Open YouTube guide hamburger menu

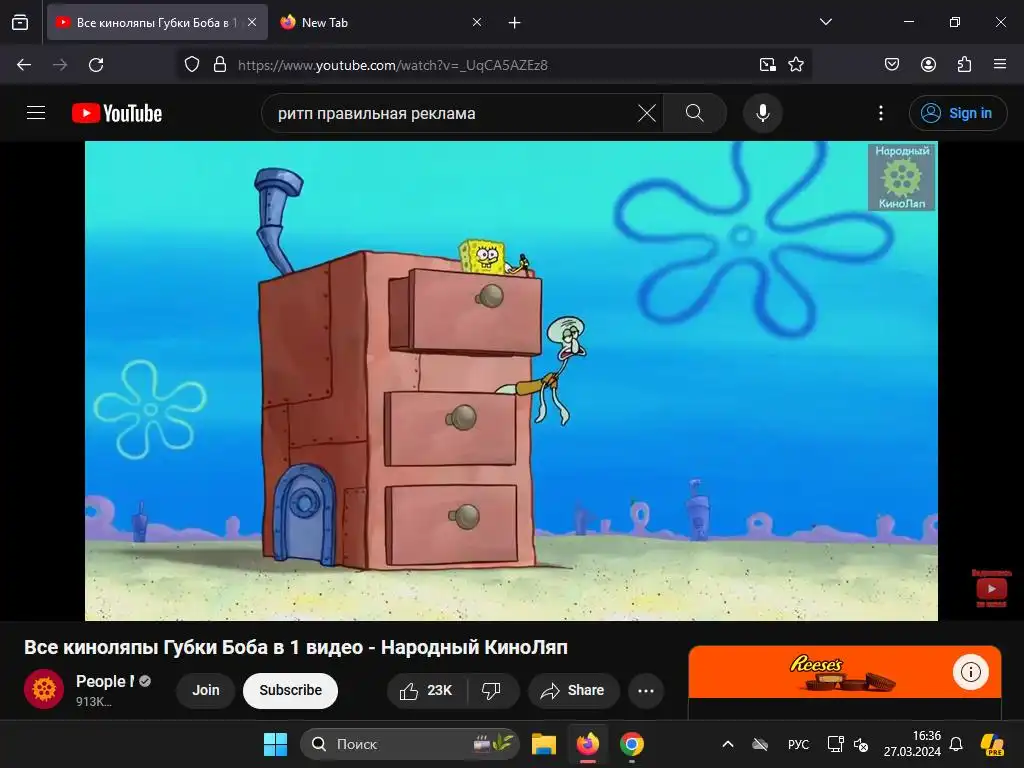(x=36, y=113)
